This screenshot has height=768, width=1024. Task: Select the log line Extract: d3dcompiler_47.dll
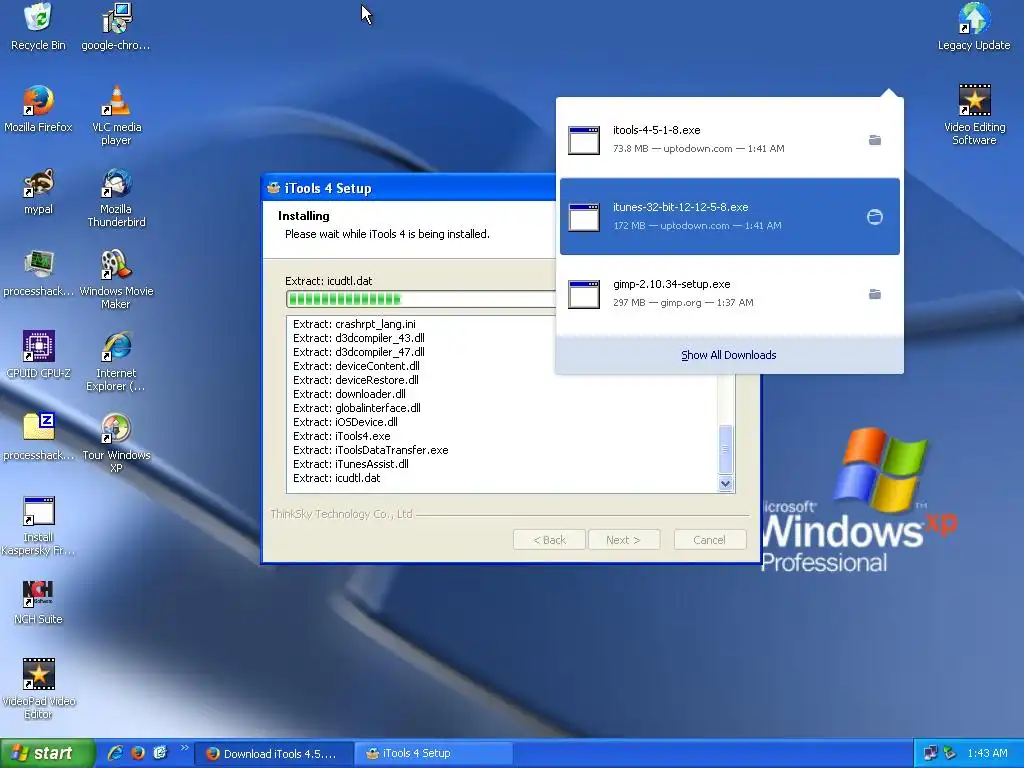tap(359, 352)
